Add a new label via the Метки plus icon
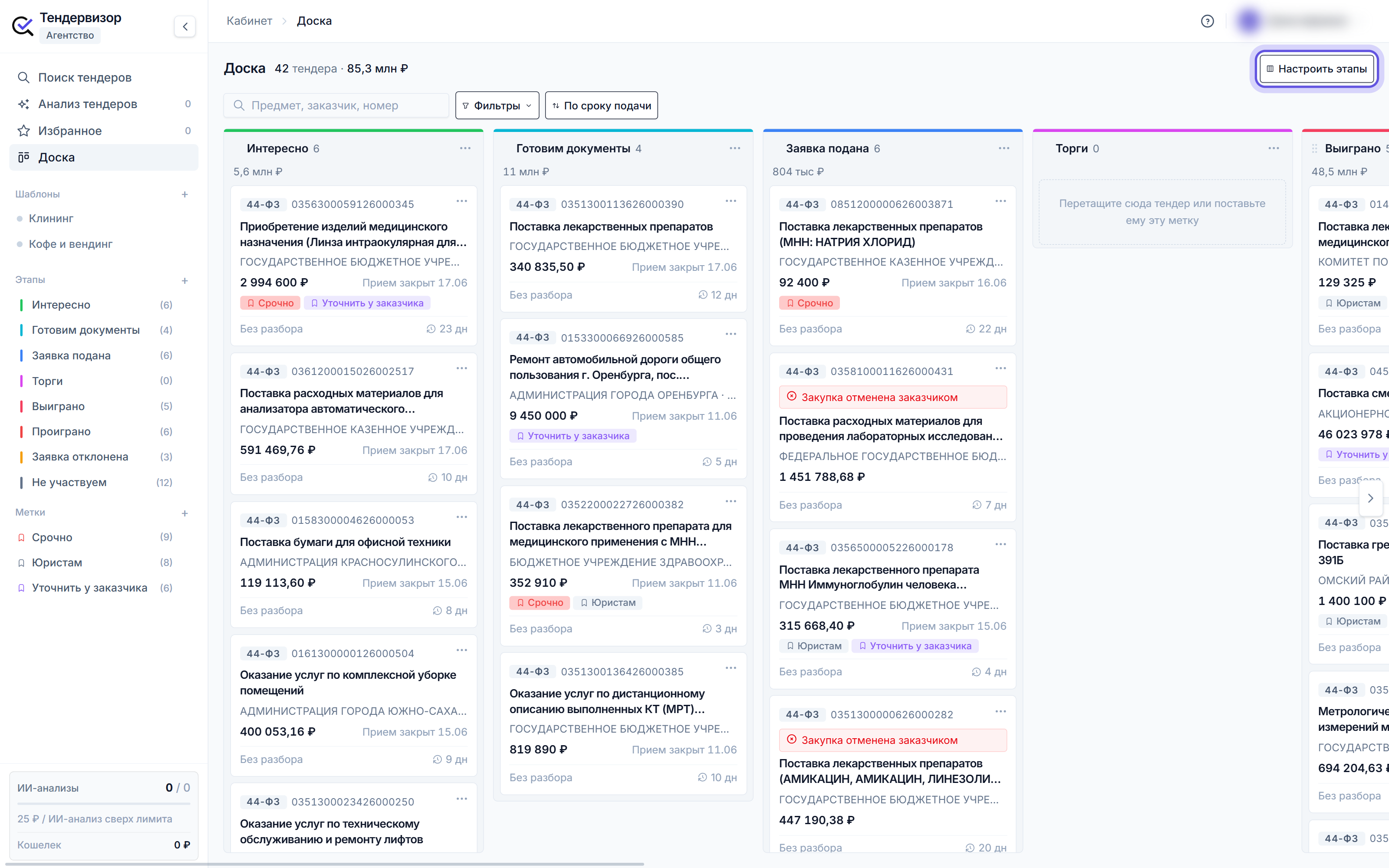This screenshot has height=868, width=1389. point(185,513)
